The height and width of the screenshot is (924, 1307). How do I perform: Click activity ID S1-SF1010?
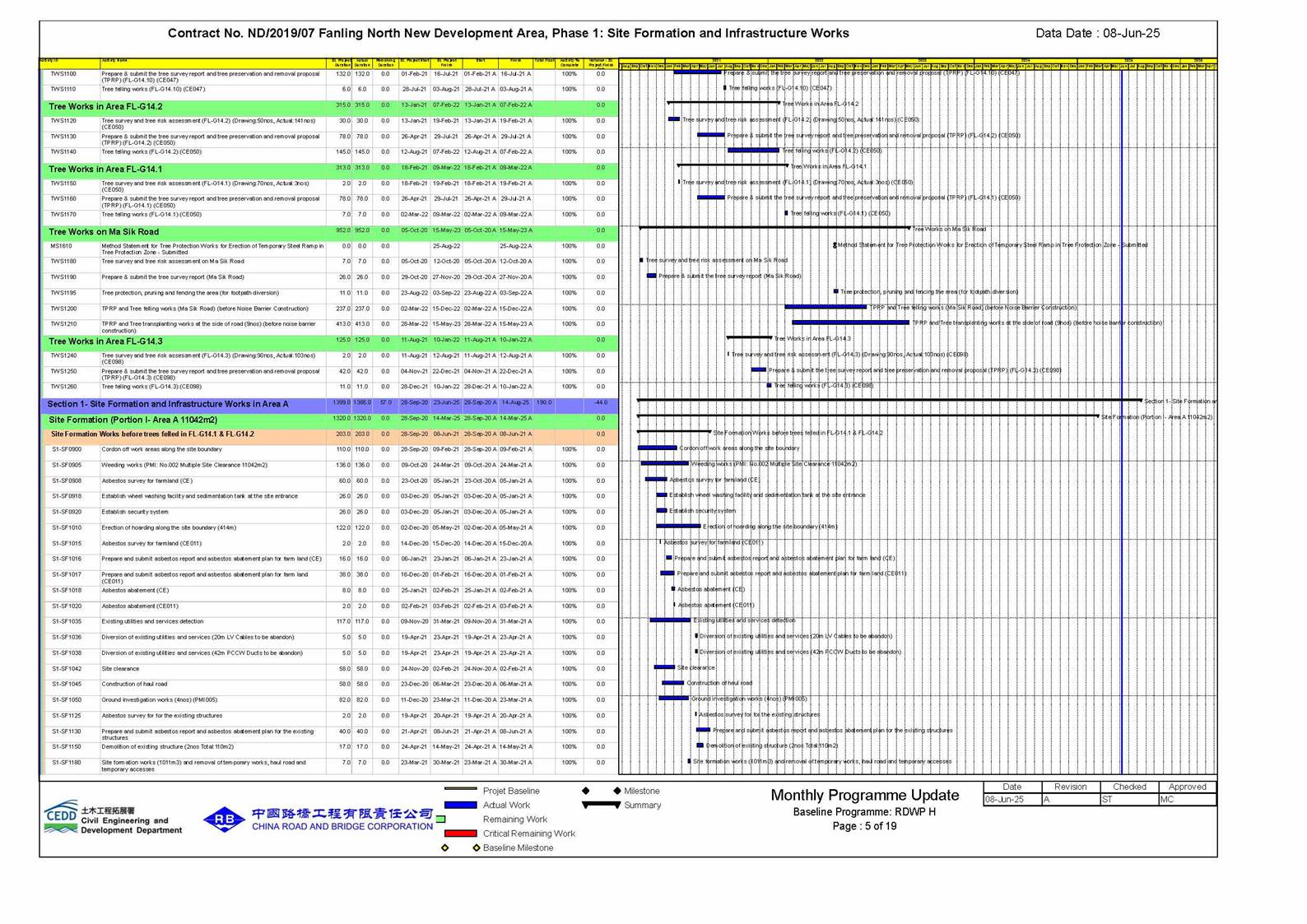(x=67, y=527)
